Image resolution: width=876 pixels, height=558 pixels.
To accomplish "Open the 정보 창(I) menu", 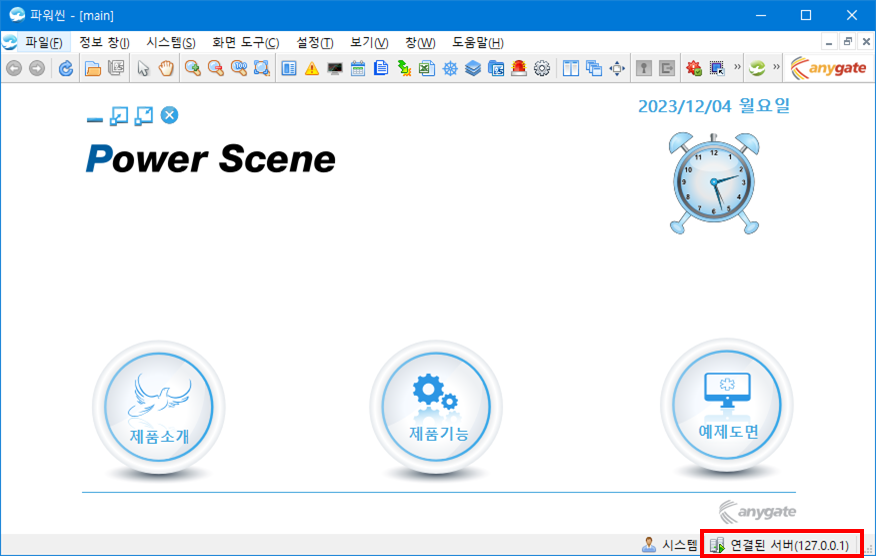I will click(104, 42).
